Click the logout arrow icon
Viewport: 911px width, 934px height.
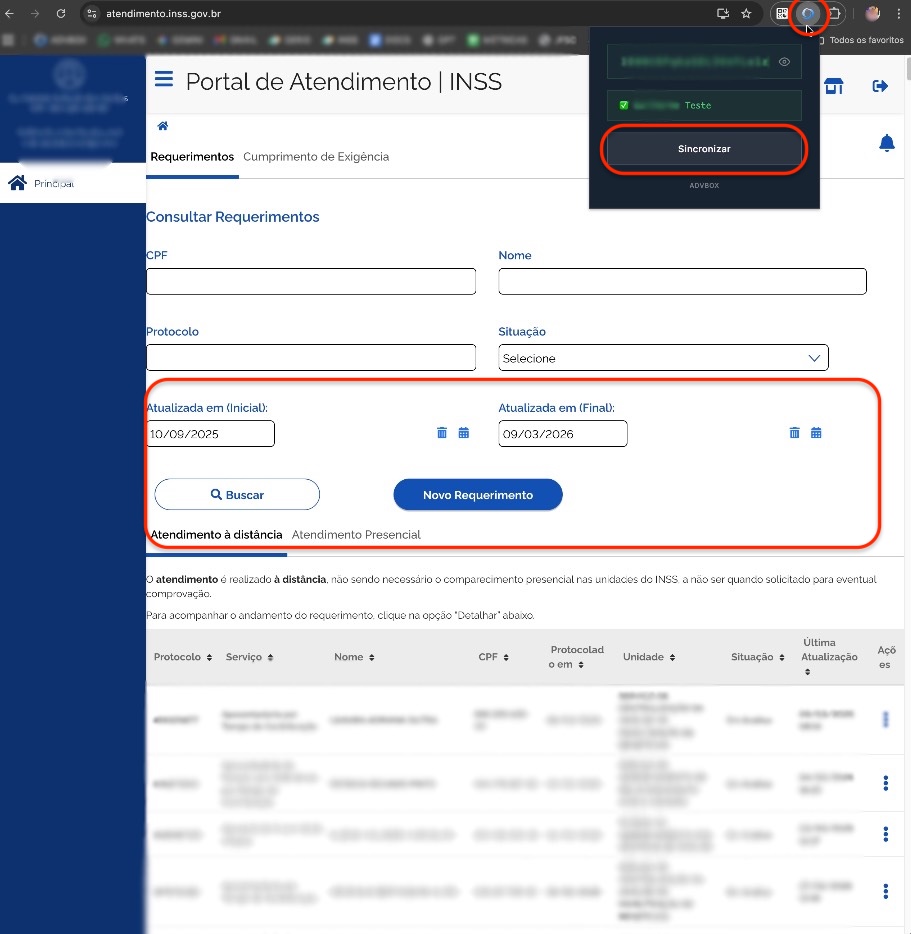coord(880,86)
